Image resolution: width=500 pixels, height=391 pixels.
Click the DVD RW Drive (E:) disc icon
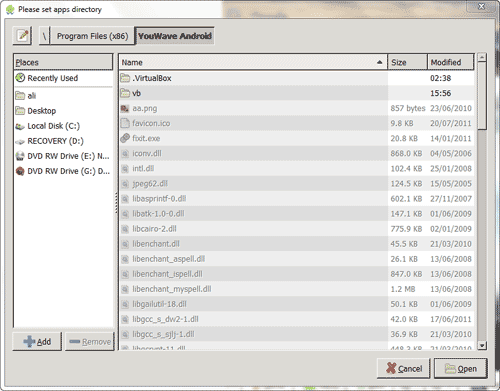20,156
